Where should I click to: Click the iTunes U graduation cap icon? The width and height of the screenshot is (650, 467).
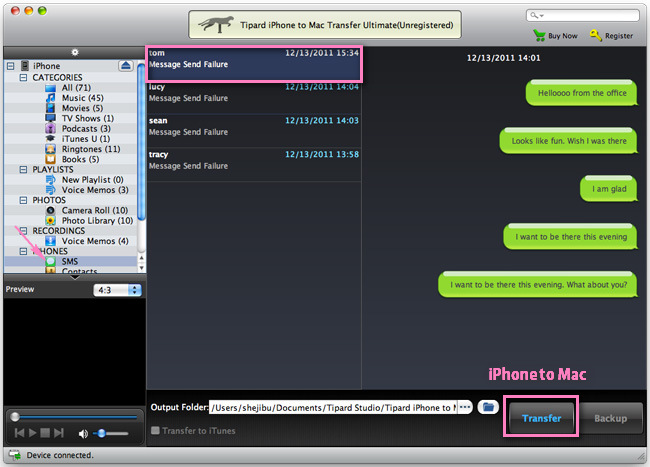pos(50,139)
